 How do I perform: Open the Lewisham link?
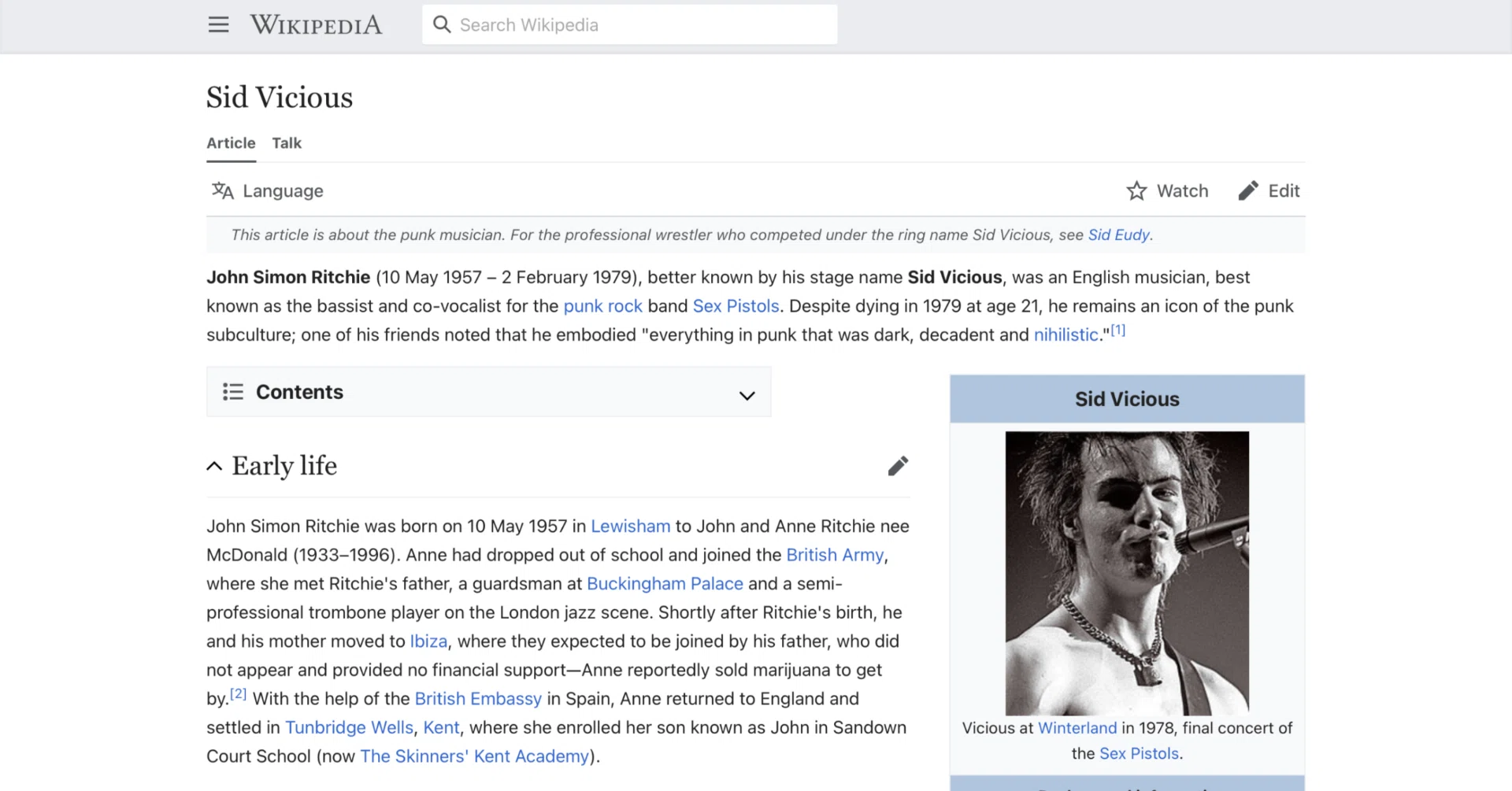tap(630, 527)
